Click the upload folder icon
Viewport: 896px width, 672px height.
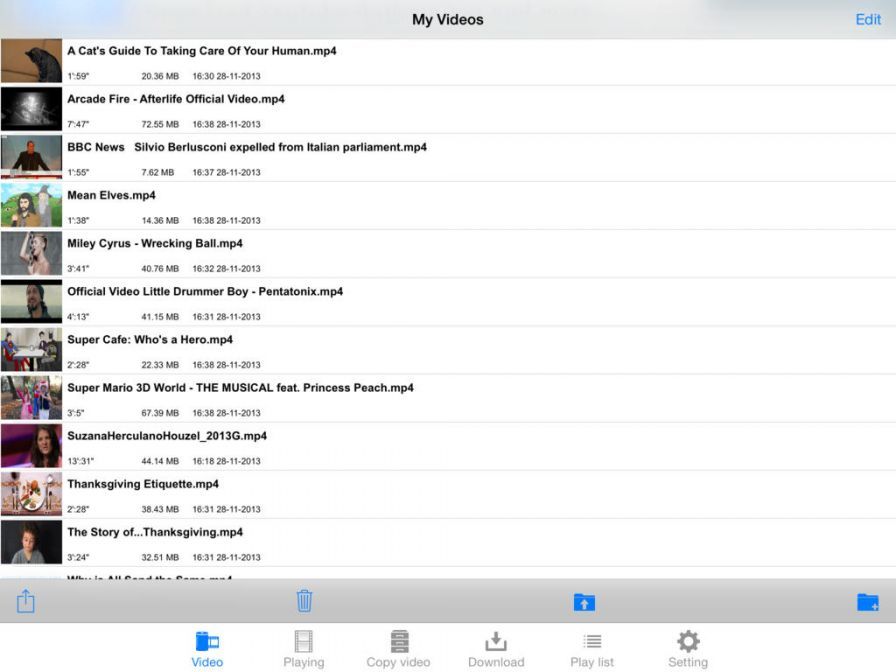click(584, 601)
